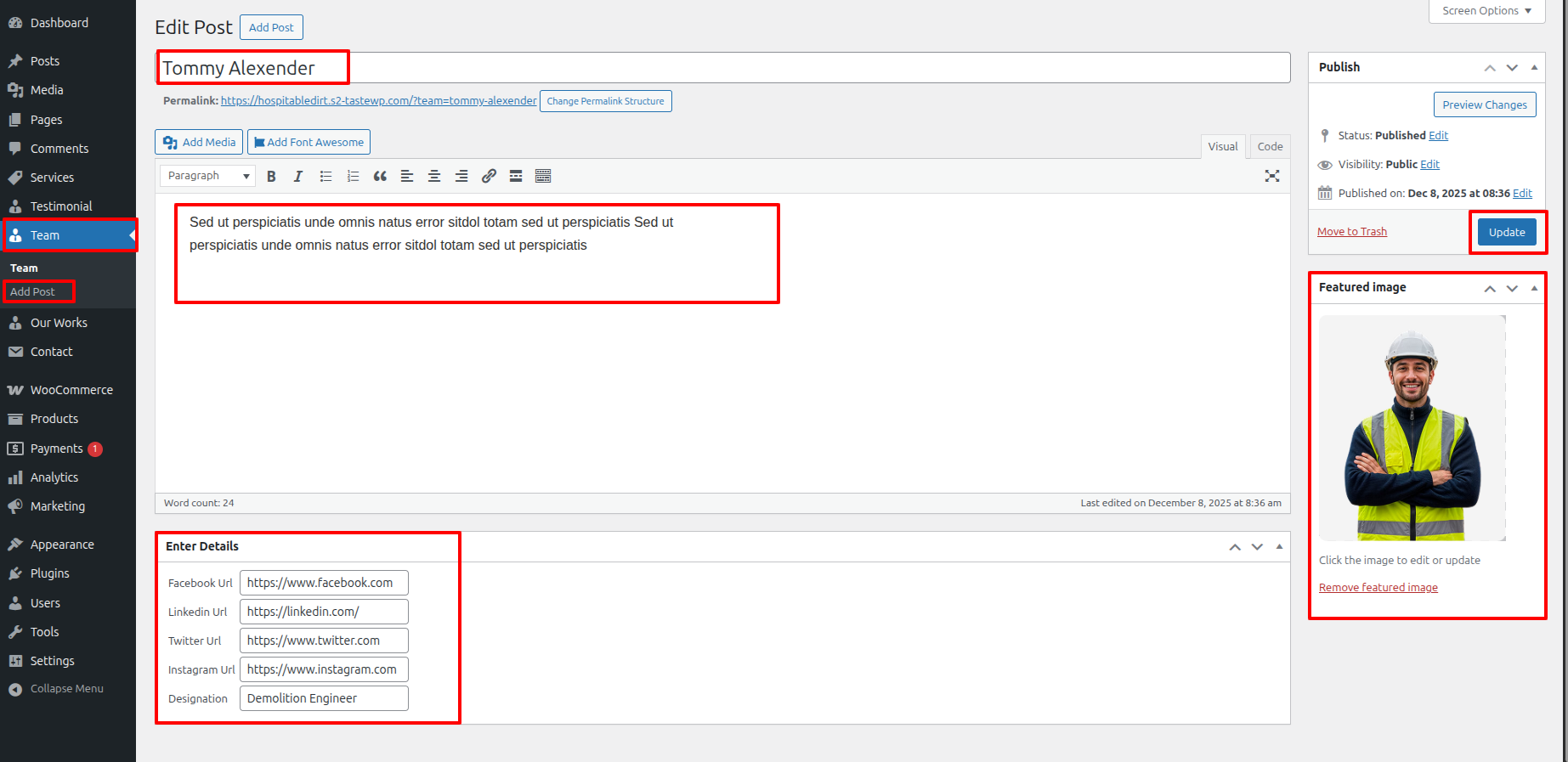Click the Designation input field
This screenshot has width=1568, height=762.
[x=324, y=698]
